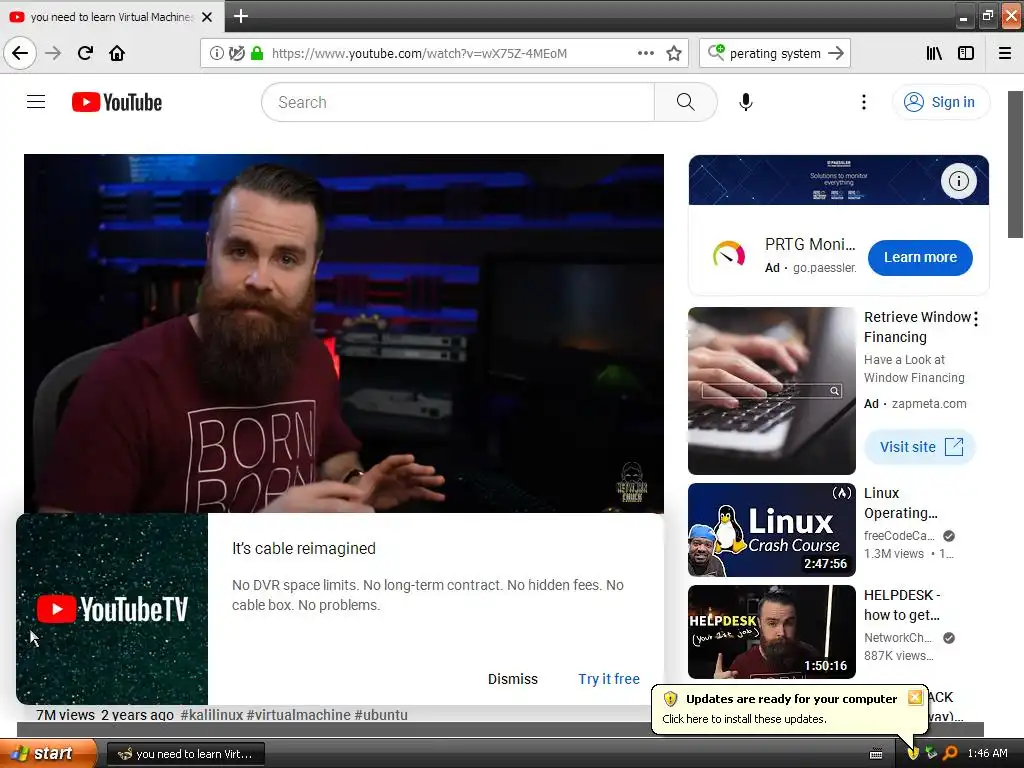Viewport: 1024px width, 768px height.
Task: Click Try it free for YouTube TV
Action: [609, 679]
